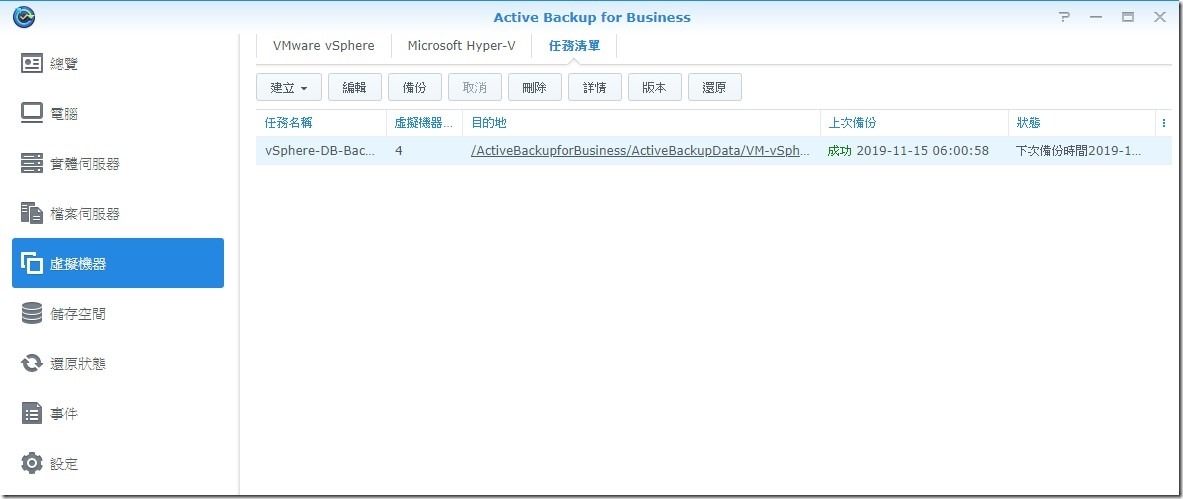Sort by 狀態 column header
Viewport: 1183px width, 499px height.
click(1081, 123)
